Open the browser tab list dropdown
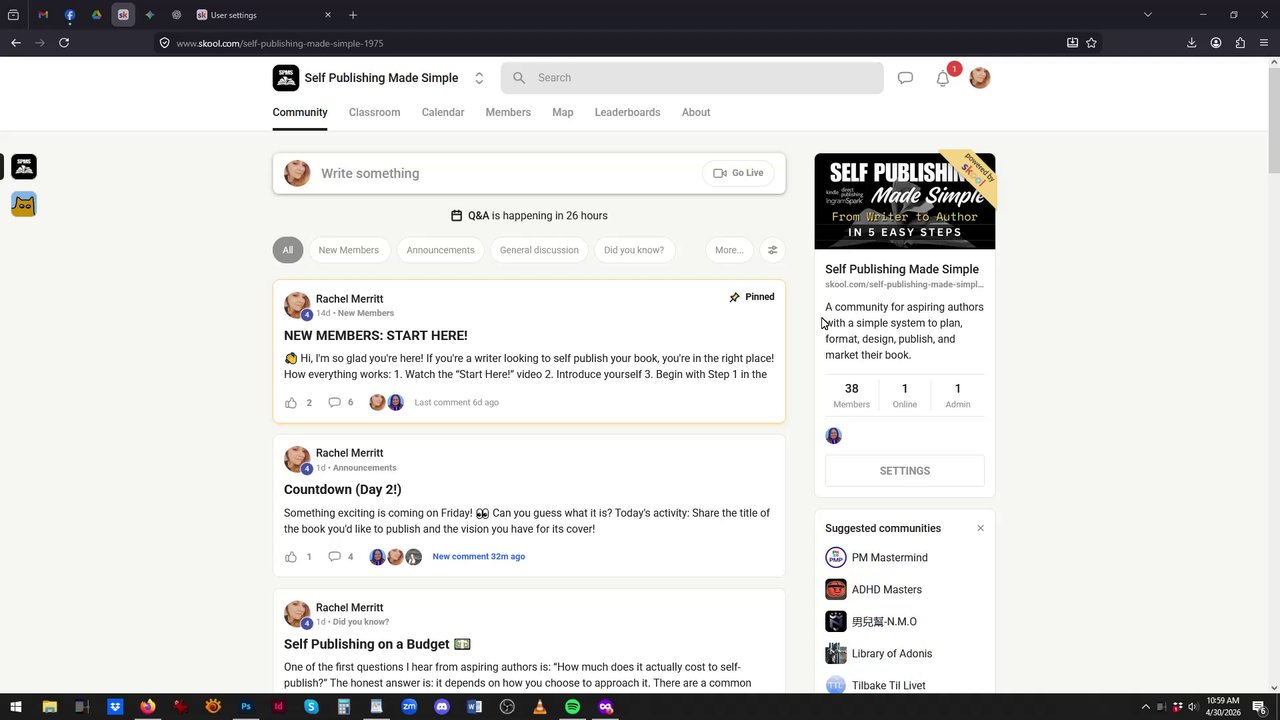The height and width of the screenshot is (720, 1280). coord(1147,15)
